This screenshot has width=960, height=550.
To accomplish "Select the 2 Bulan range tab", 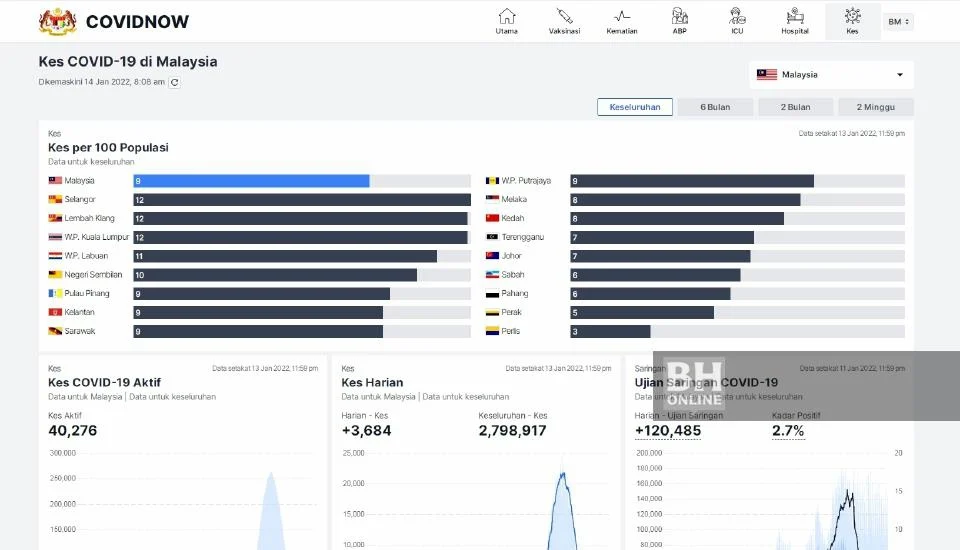I will (795, 107).
